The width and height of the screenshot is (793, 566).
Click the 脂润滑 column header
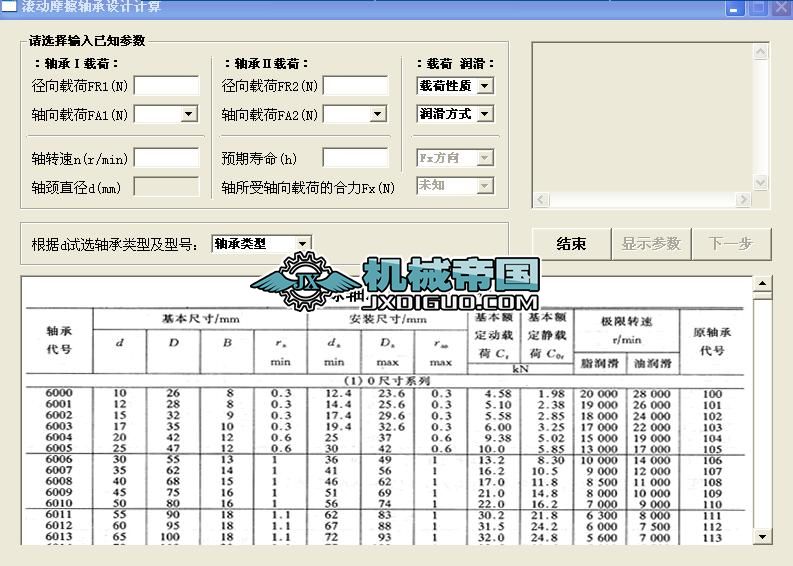(600, 363)
